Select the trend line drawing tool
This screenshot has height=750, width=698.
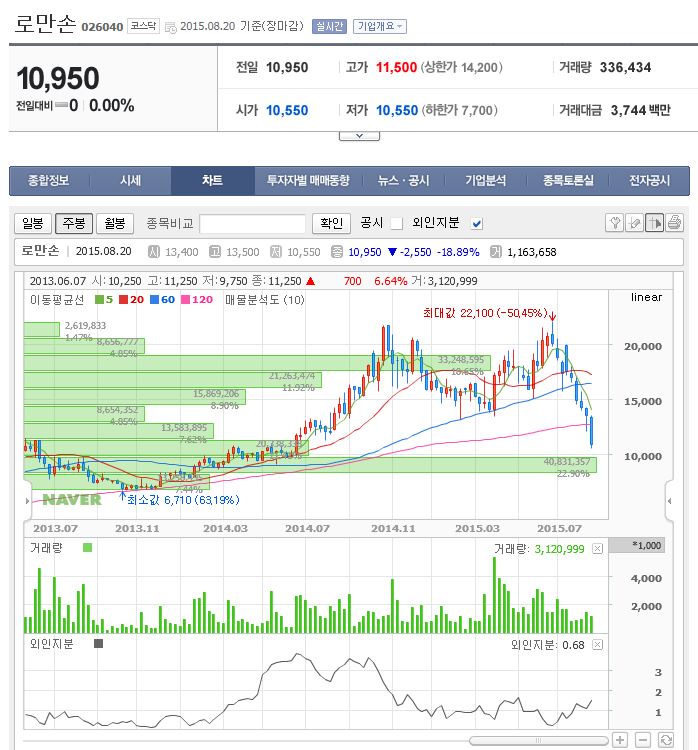634,223
